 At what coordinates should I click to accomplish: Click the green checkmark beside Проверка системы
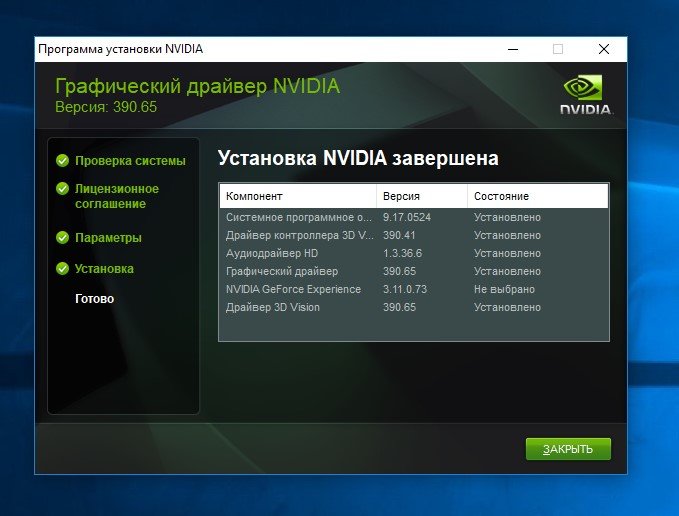click(62, 161)
